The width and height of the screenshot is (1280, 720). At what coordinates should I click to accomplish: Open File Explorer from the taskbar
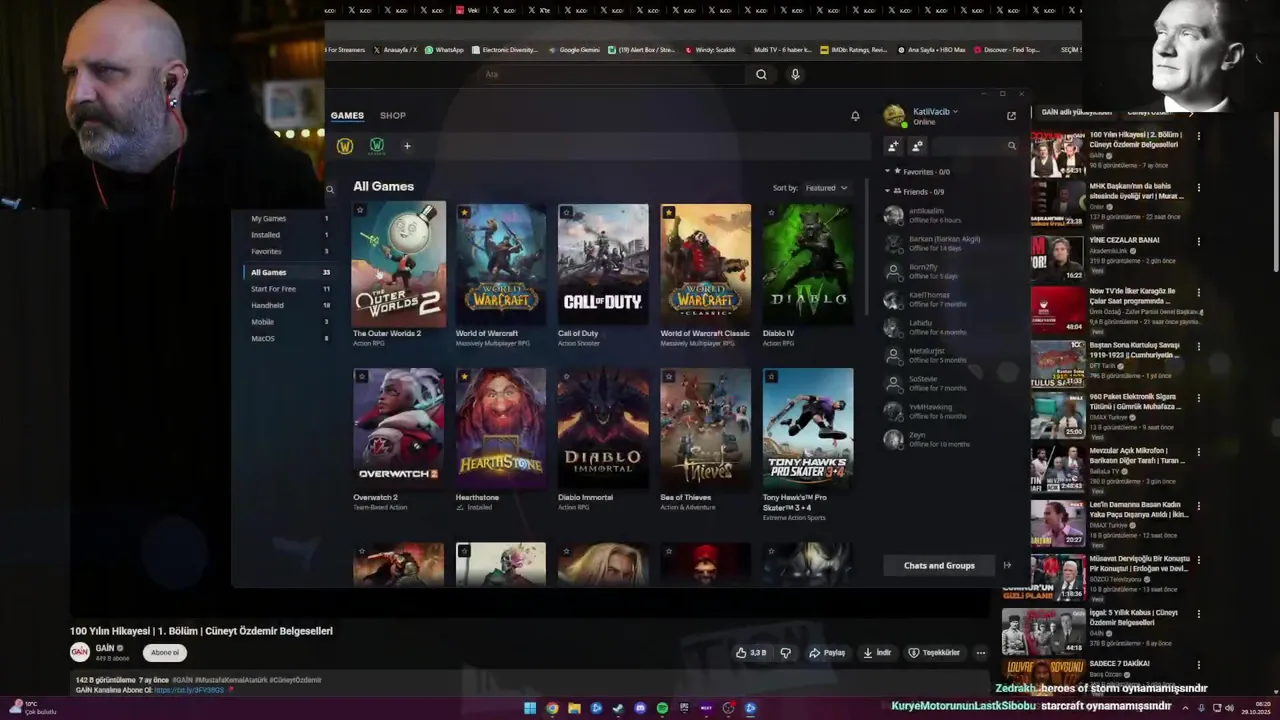574,708
